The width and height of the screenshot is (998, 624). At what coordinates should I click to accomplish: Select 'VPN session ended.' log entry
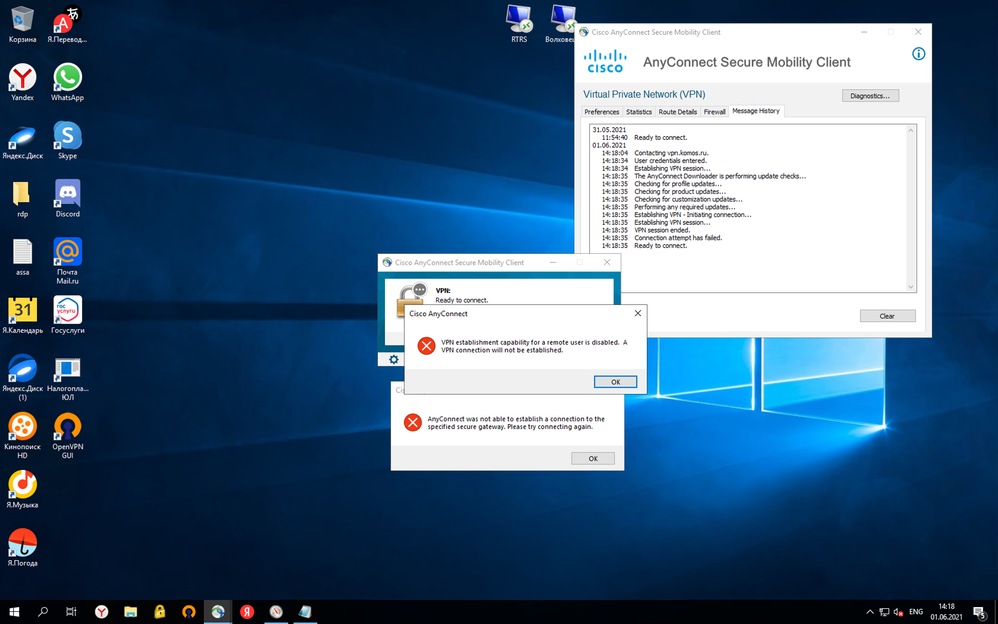(662, 230)
